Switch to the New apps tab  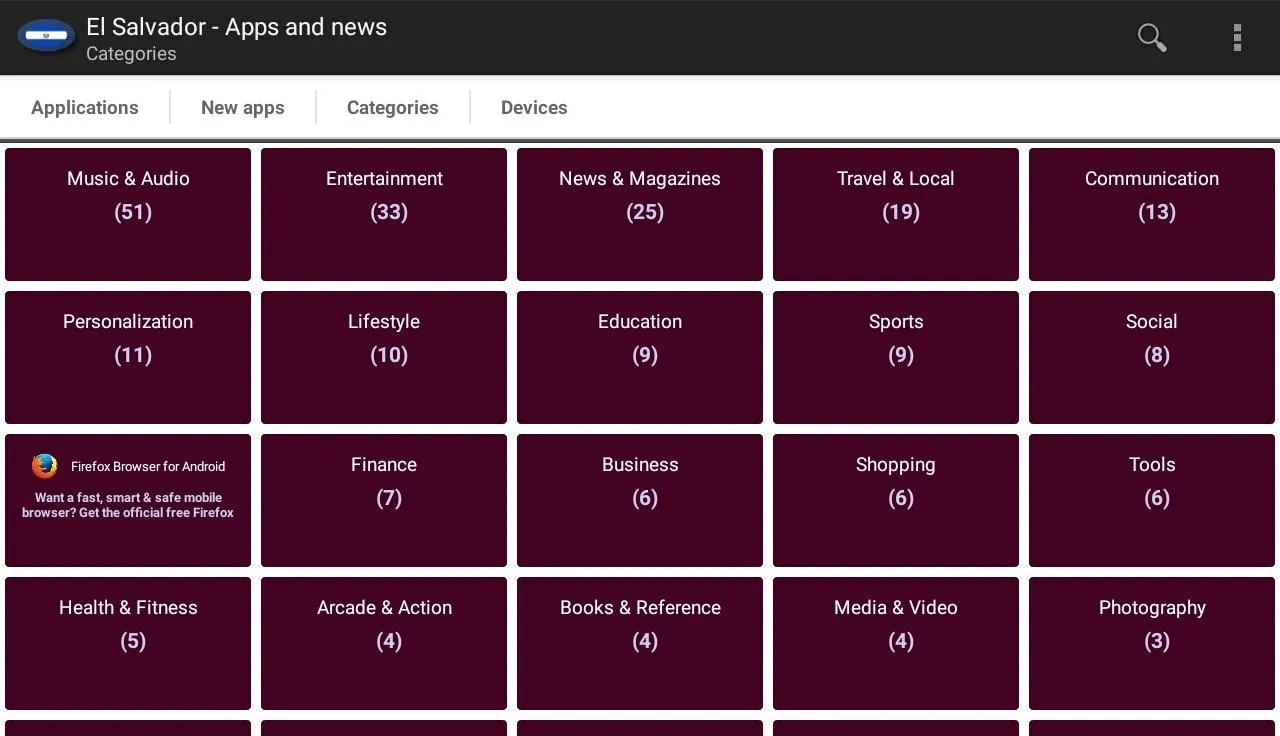click(x=243, y=107)
